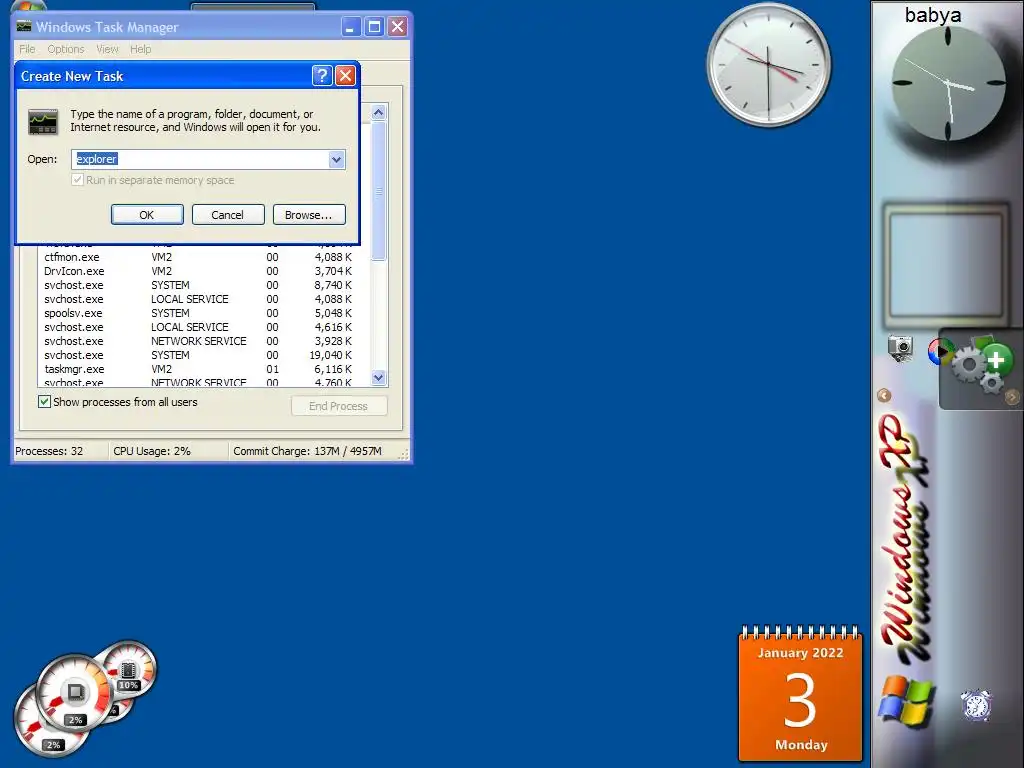Click the analog clock gadget on the desktop
Image resolution: width=1024 pixels, height=768 pixels.
(769, 64)
